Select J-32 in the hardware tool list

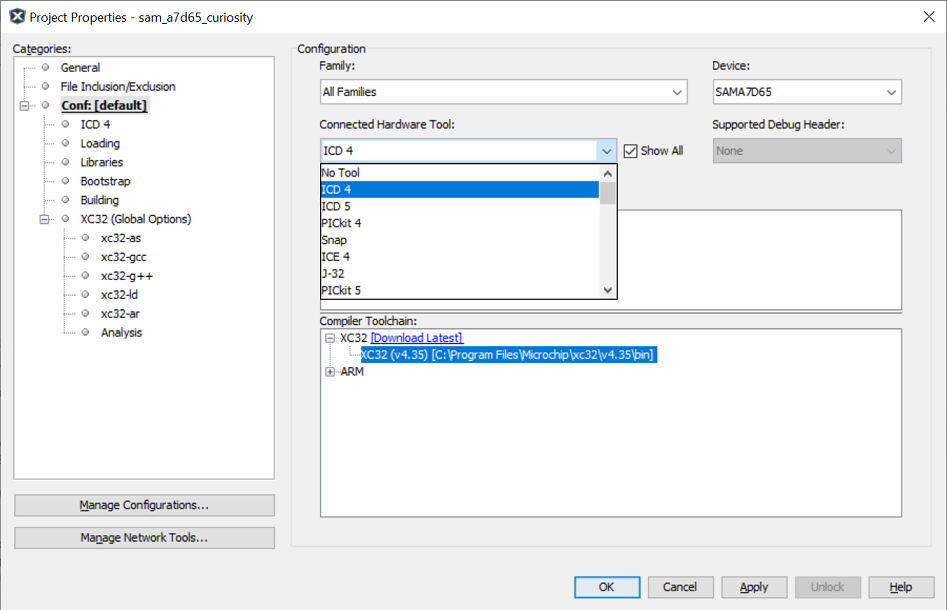pyautogui.click(x=333, y=274)
